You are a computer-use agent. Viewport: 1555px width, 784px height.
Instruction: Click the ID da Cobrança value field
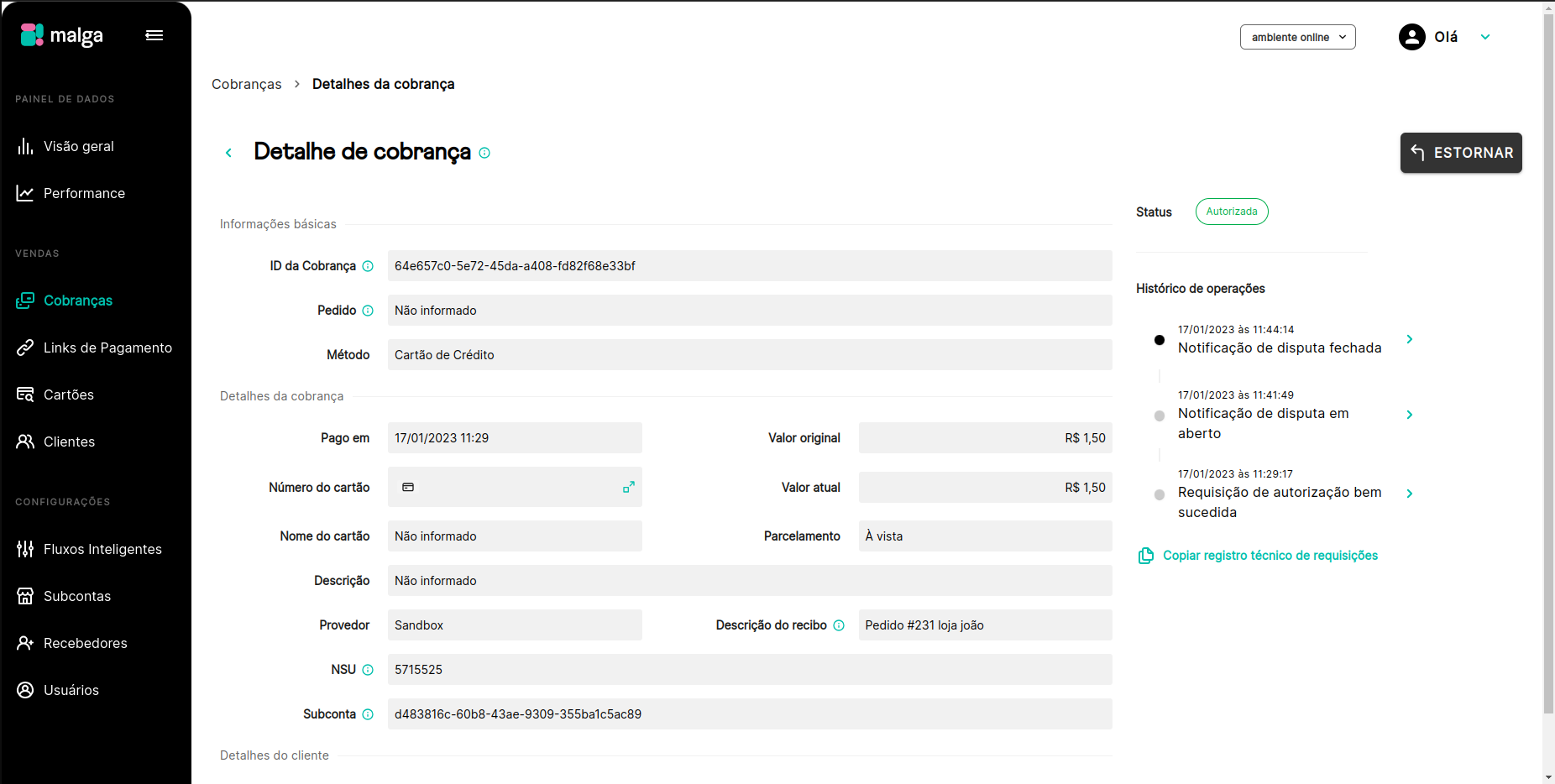pos(750,266)
